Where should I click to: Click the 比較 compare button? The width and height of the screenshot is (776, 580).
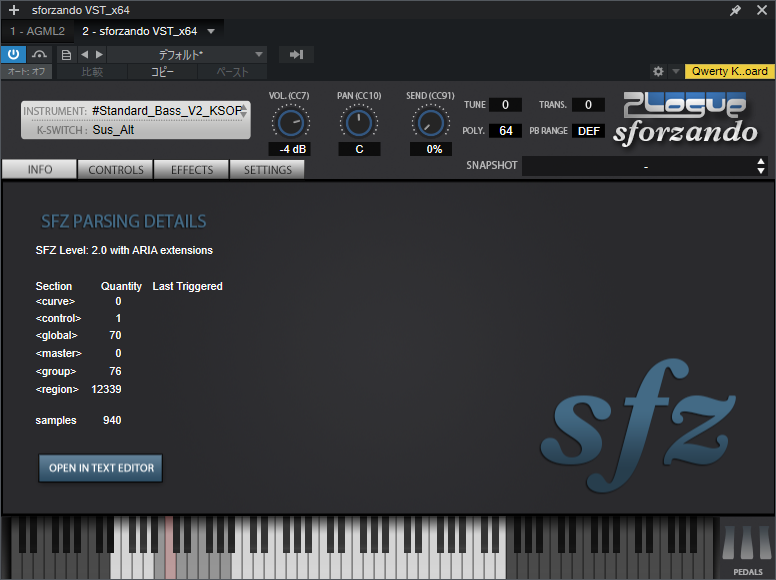tap(92, 72)
